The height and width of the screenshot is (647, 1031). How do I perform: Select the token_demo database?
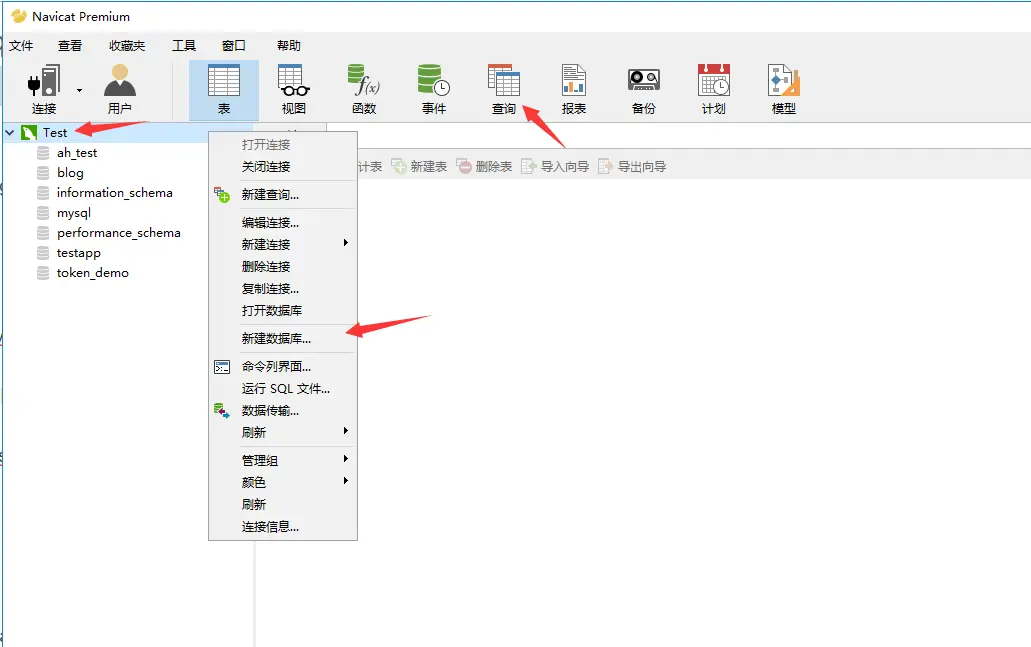point(93,273)
